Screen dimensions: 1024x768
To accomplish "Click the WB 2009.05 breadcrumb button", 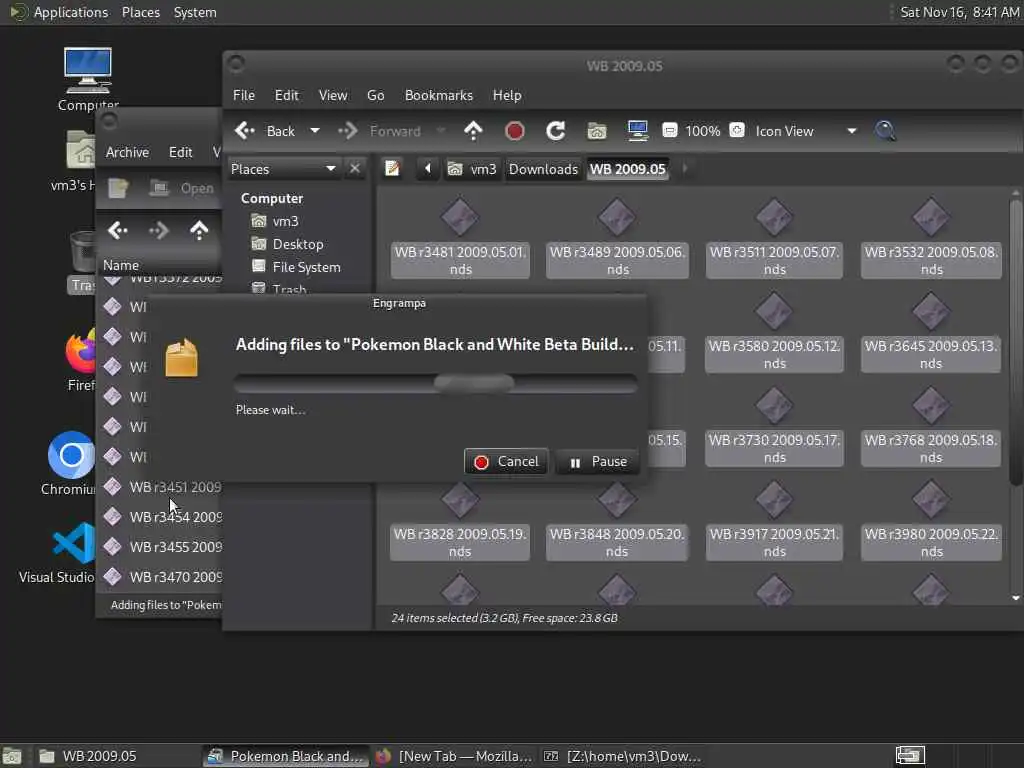I will click(628, 169).
